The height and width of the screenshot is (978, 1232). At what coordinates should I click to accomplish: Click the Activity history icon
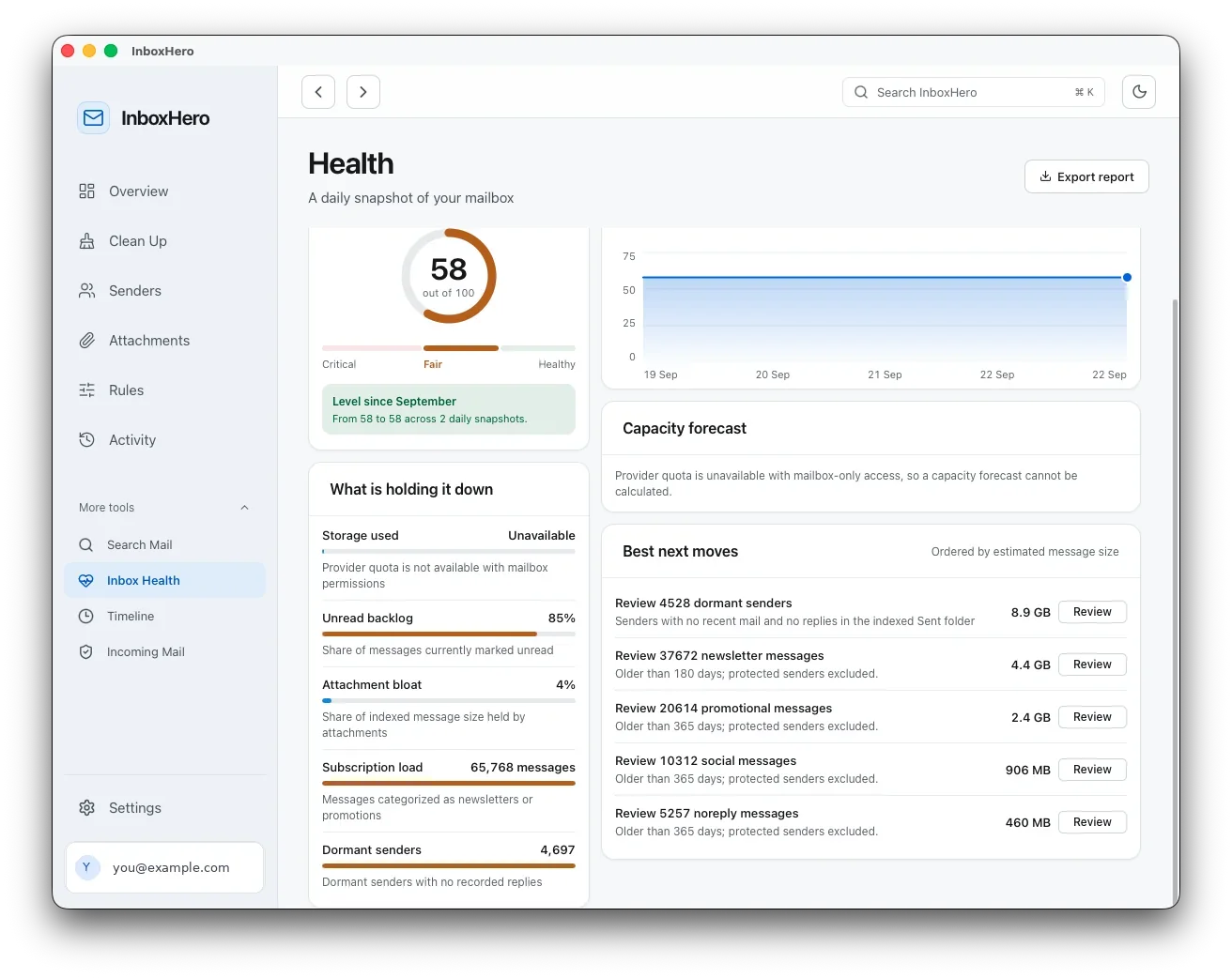click(x=87, y=440)
